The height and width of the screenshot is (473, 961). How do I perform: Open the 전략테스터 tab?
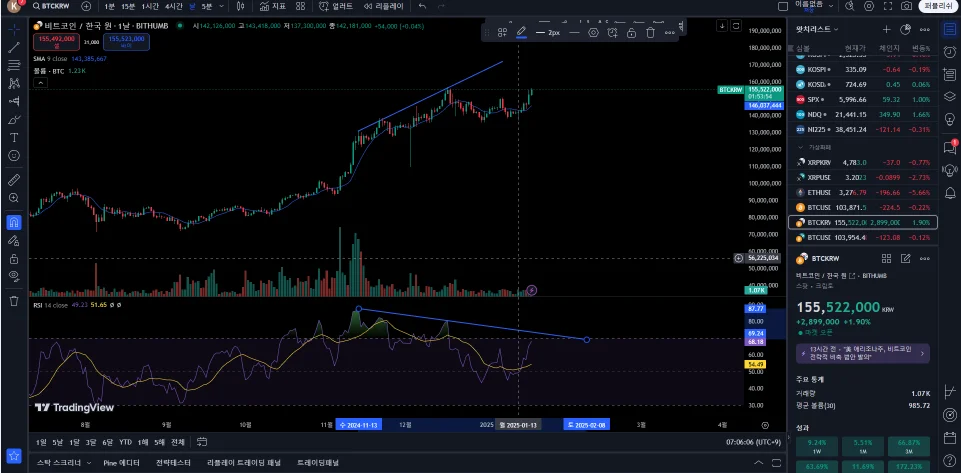click(x=173, y=463)
